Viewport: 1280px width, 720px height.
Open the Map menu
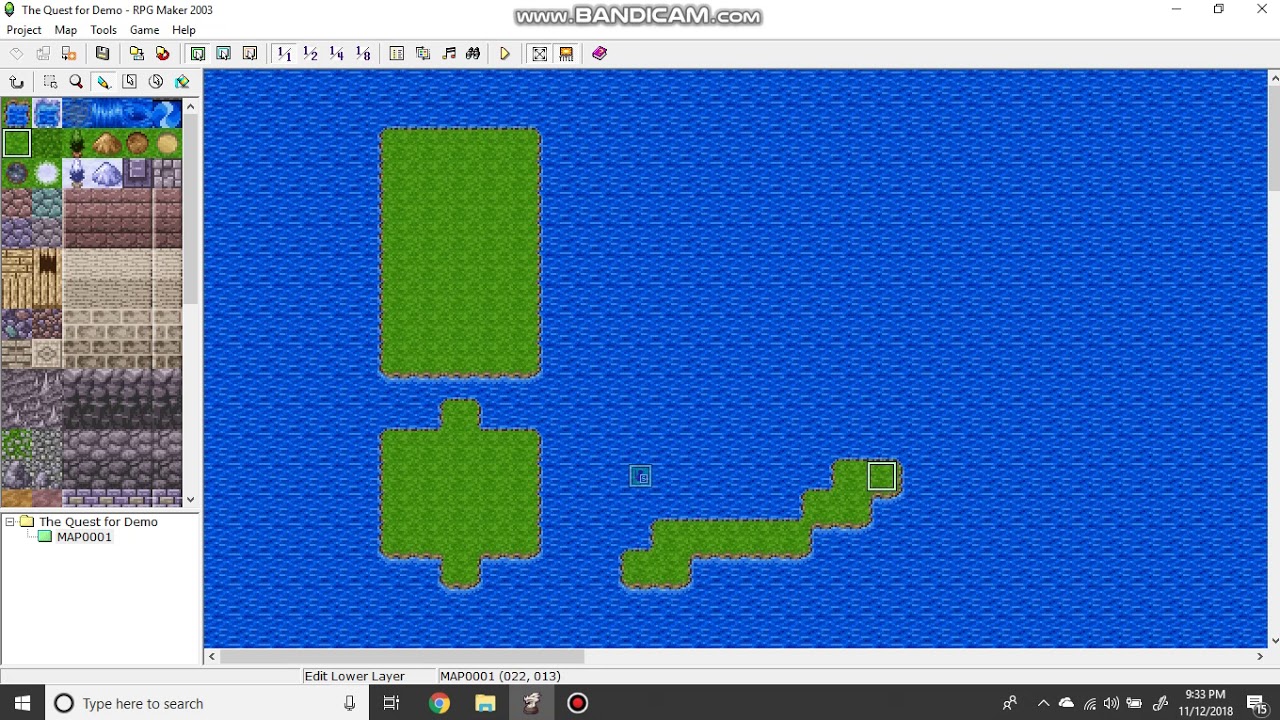tap(66, 30)
